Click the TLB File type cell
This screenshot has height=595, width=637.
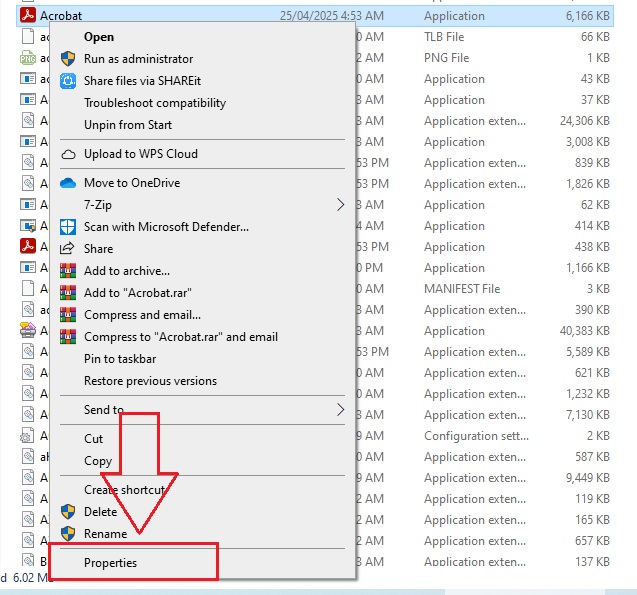(444, 37)
